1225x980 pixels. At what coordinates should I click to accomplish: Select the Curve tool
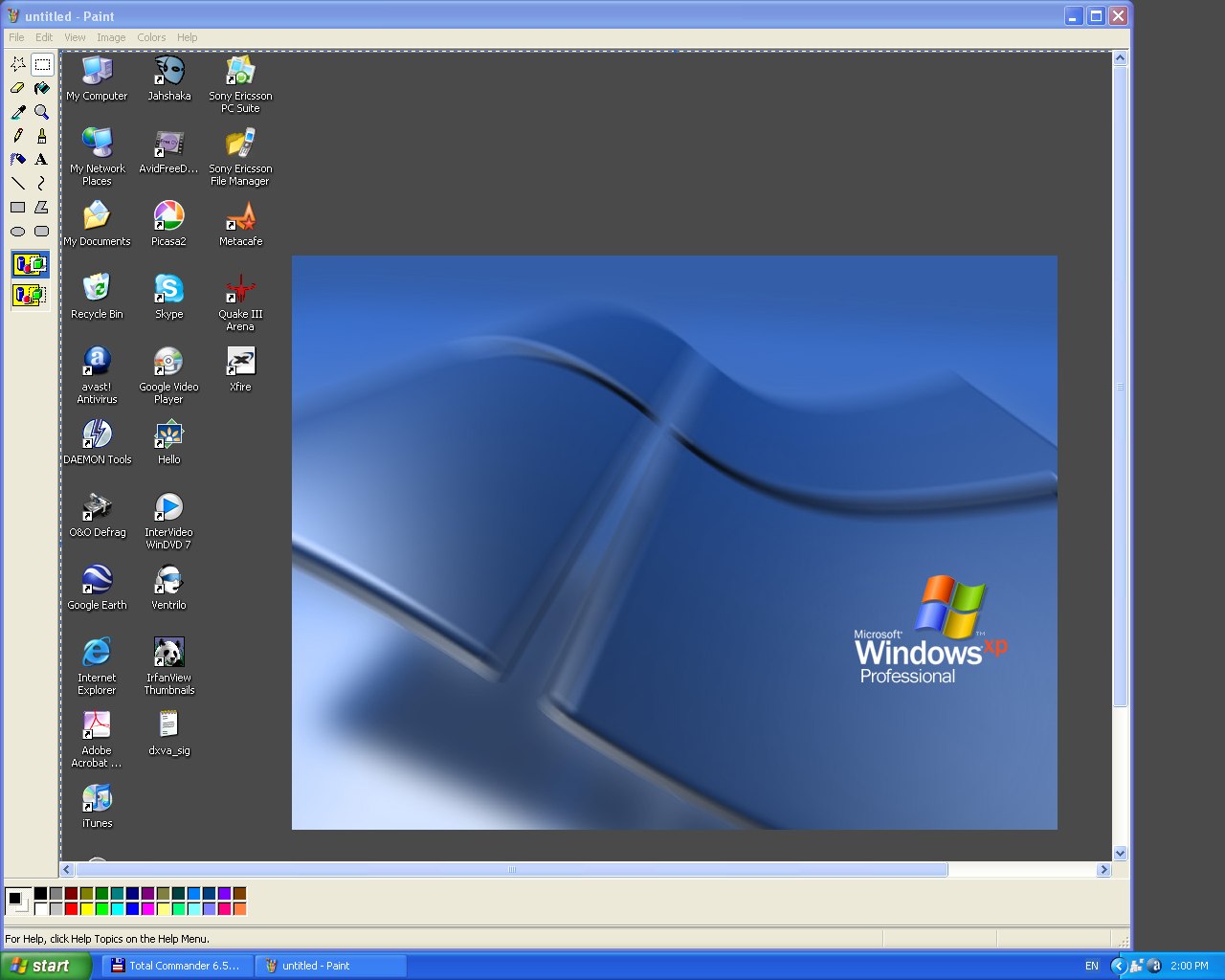pos(42,183)
